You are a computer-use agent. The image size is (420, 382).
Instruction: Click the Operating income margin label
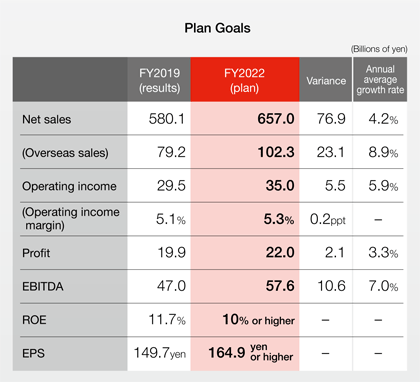tap(71, 219)
